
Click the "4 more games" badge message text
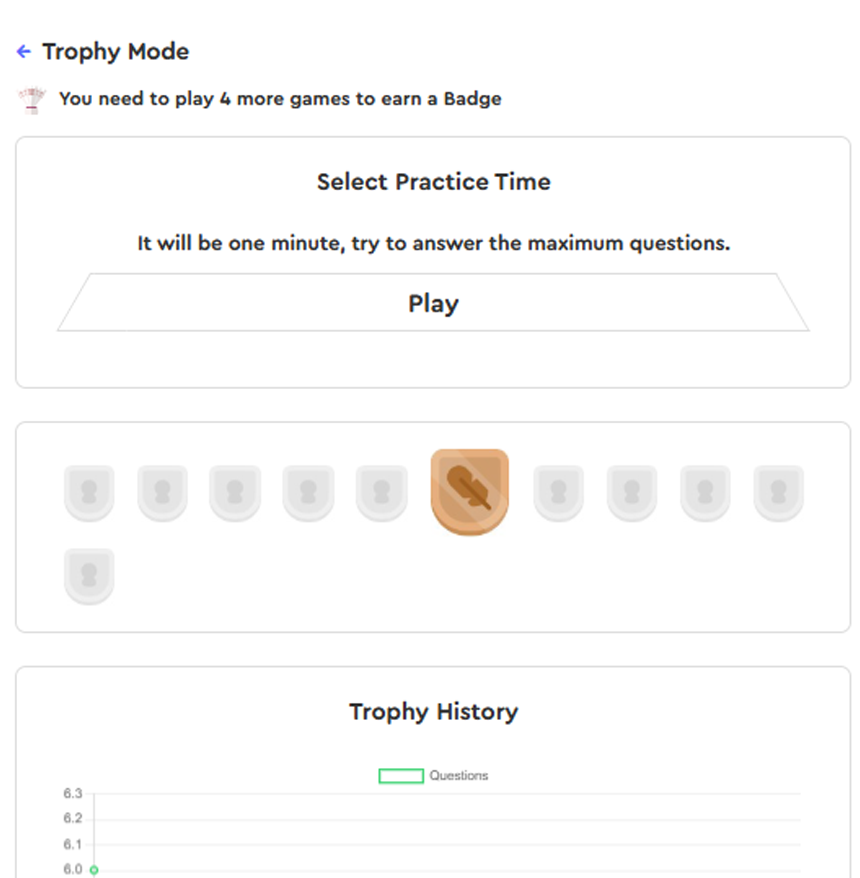click(280, 99)
